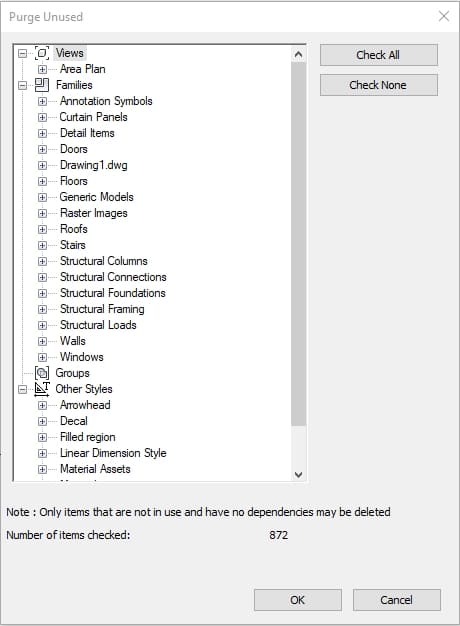Click the scrollbar down arrow
This screenshot has height=626, width=460.
click(298, 474)
